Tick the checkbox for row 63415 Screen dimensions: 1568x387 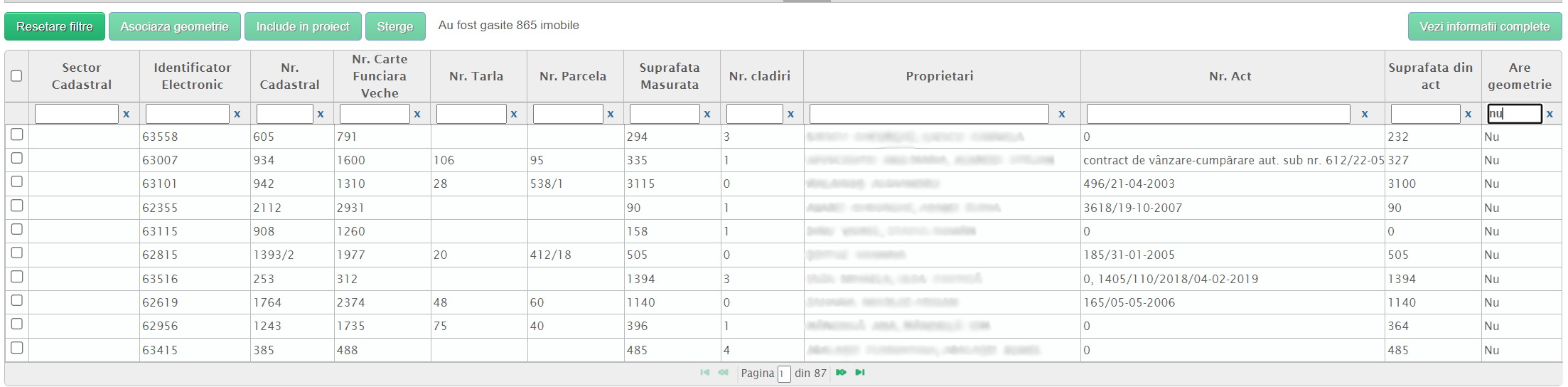tap(17, 348)
